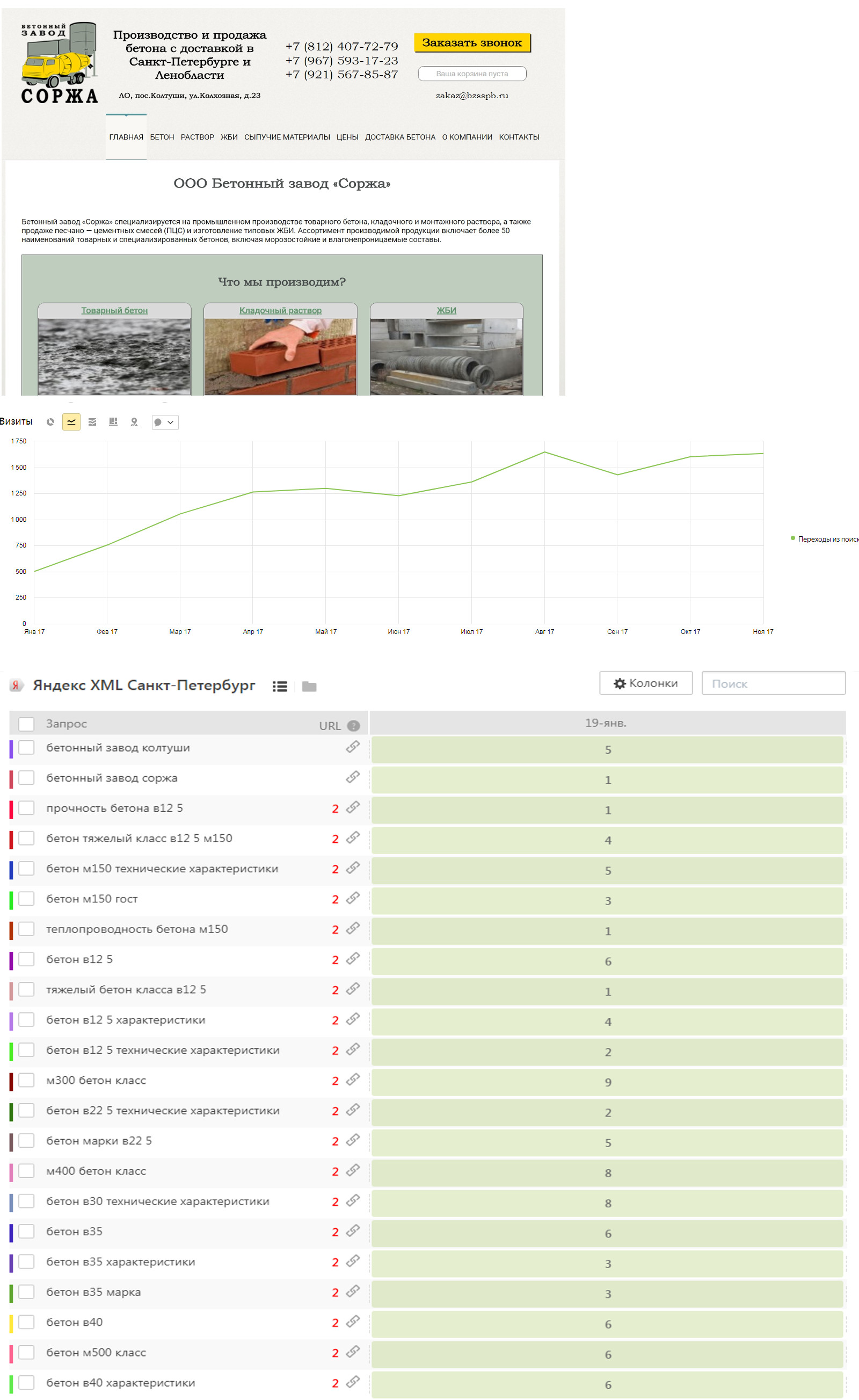Screen dimensions: 859x1400
Task: Click position 9 cell for м300 бетон класс
Action: 607,1082
